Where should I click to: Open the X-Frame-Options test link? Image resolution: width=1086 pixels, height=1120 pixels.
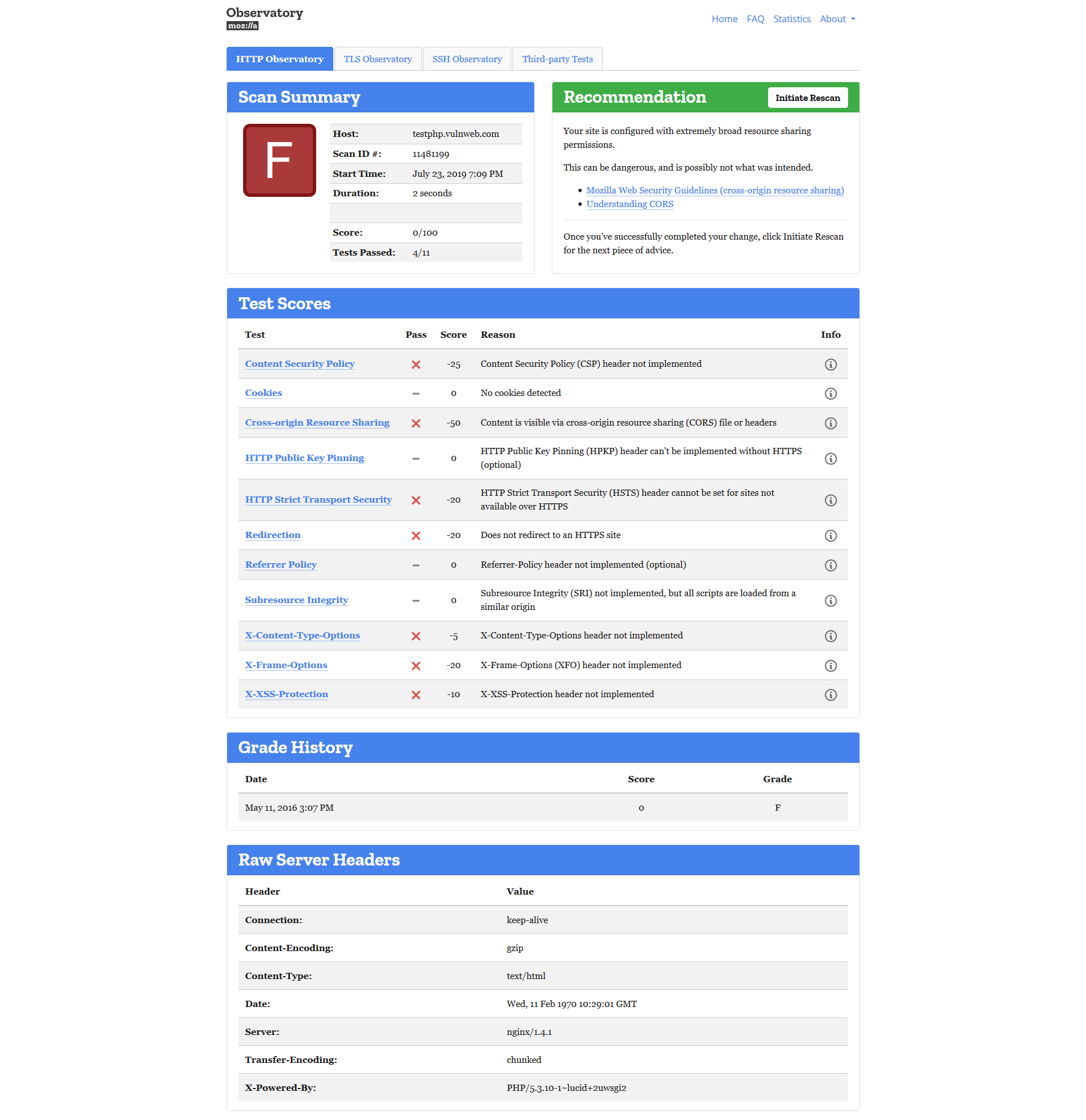(x=286, y=666)
